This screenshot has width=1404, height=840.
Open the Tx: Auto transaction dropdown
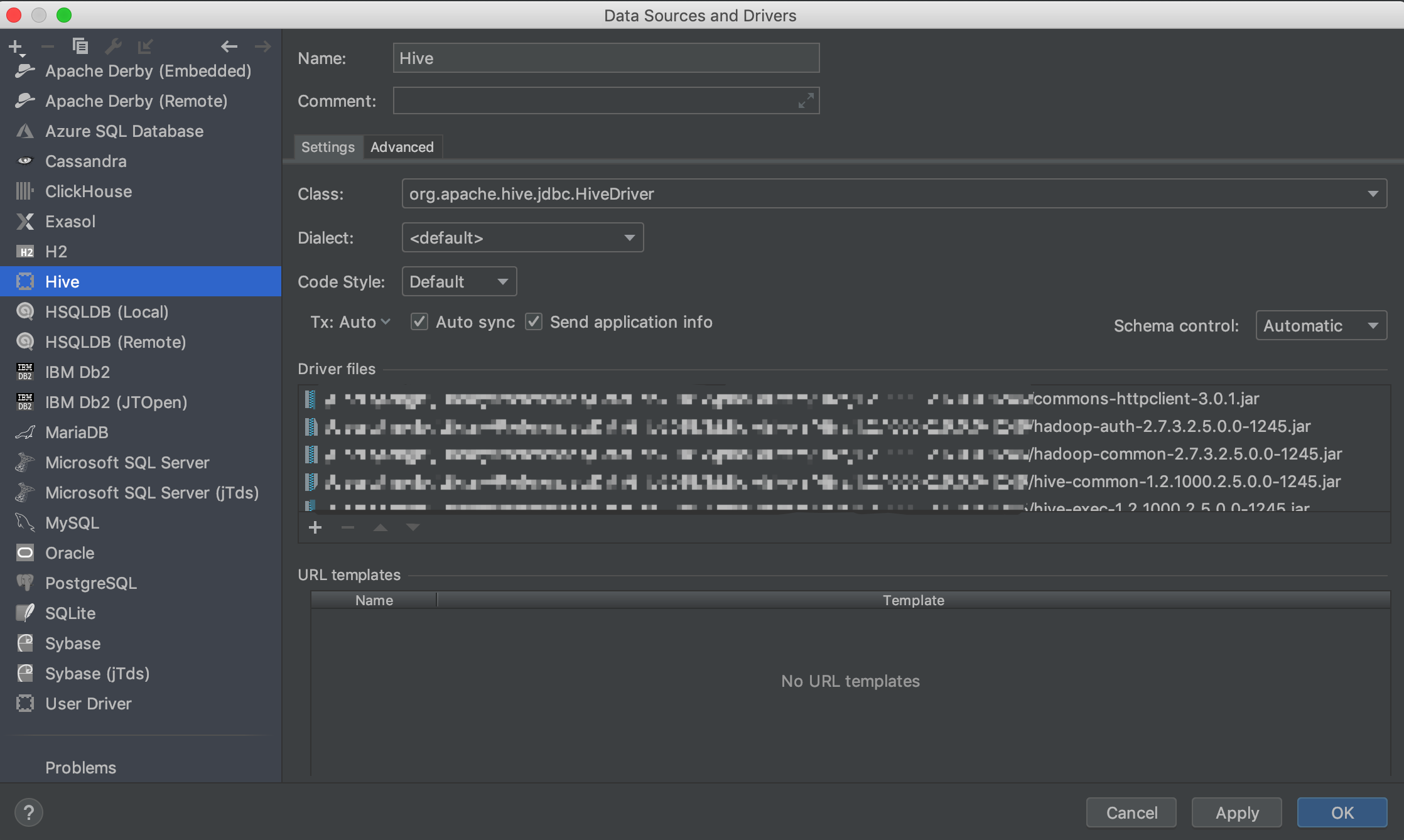pyautogui.click(x=350, y=322)
